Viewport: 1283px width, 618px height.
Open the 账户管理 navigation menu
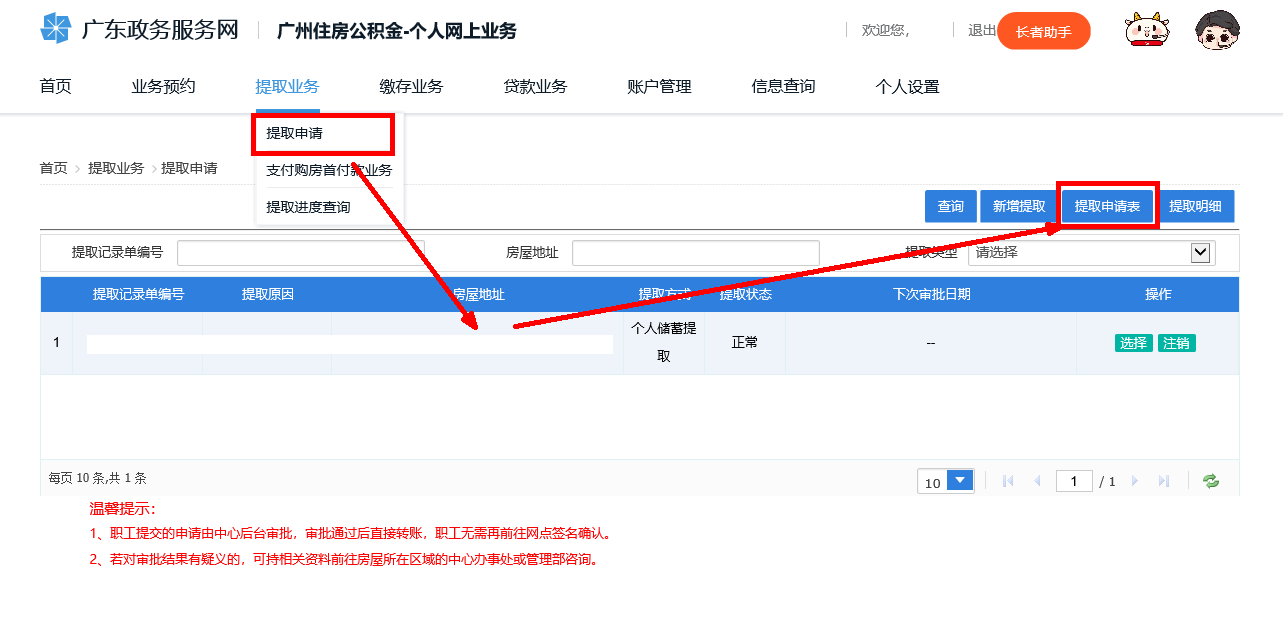(x=658, y=87)
